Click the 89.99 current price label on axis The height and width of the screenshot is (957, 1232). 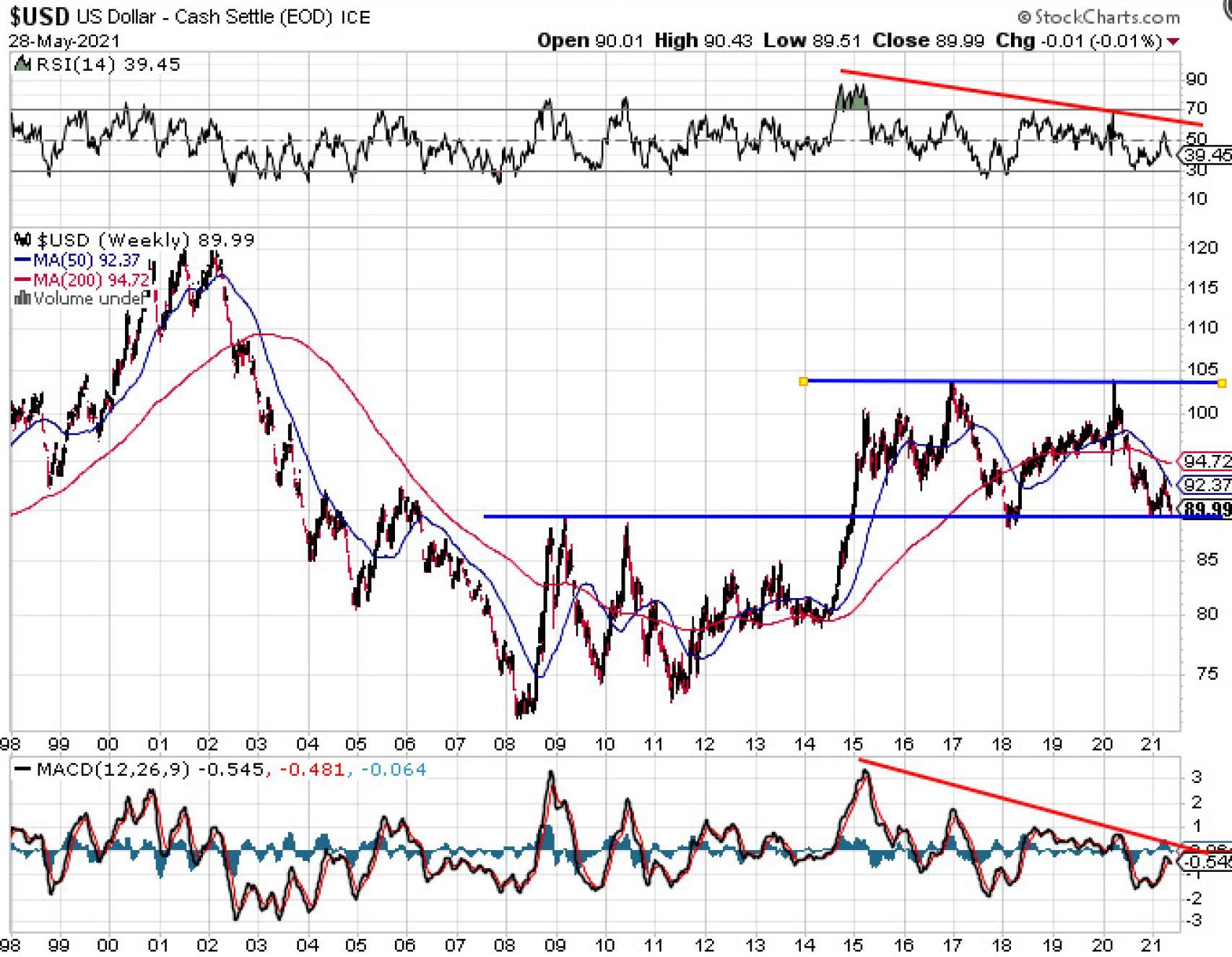[x=1207, y=509]
